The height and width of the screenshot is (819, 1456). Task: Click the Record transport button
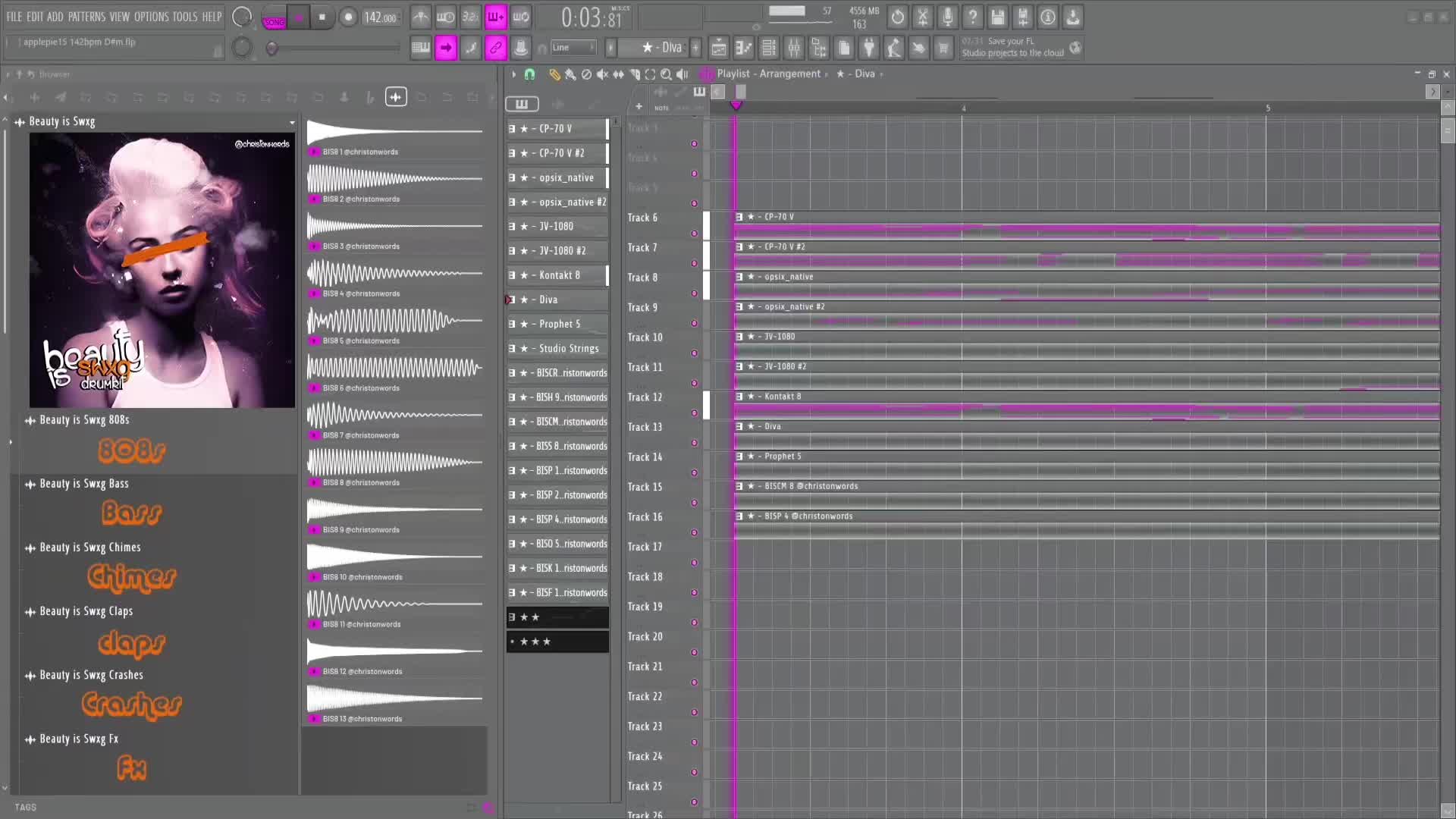point(348,17)
